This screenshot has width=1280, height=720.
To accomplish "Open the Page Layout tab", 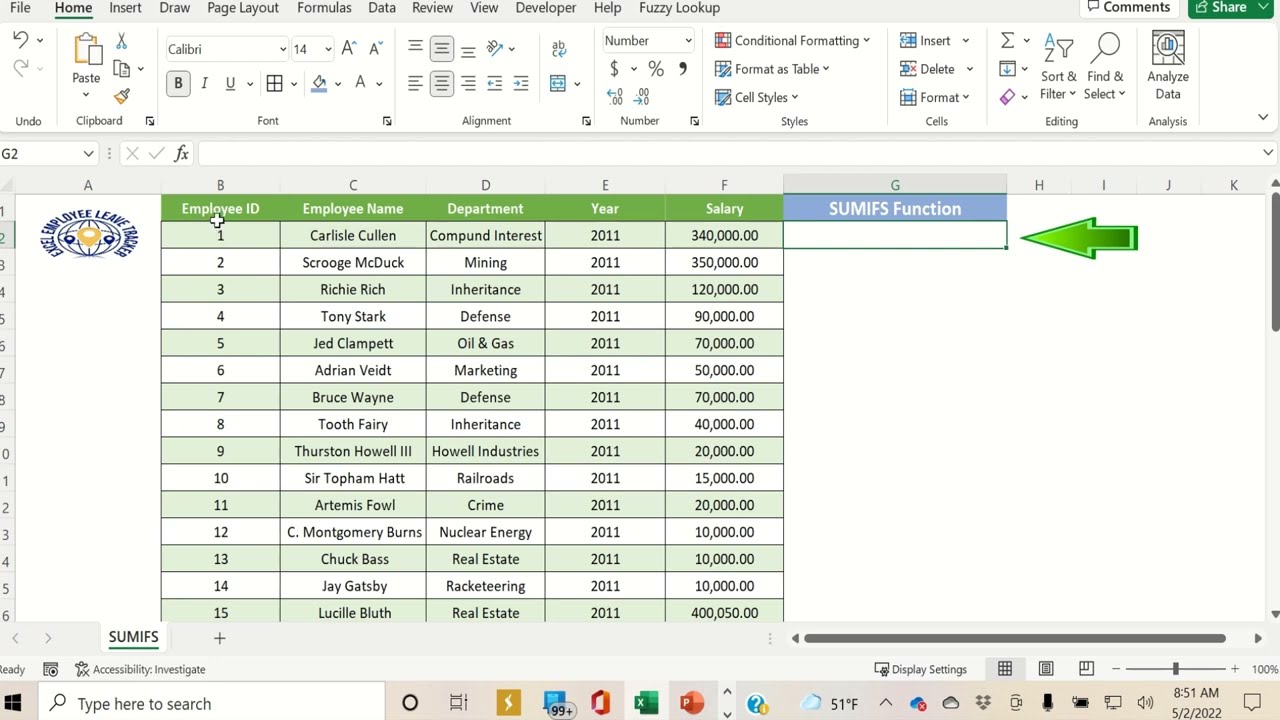I will (x=243, y=8).
